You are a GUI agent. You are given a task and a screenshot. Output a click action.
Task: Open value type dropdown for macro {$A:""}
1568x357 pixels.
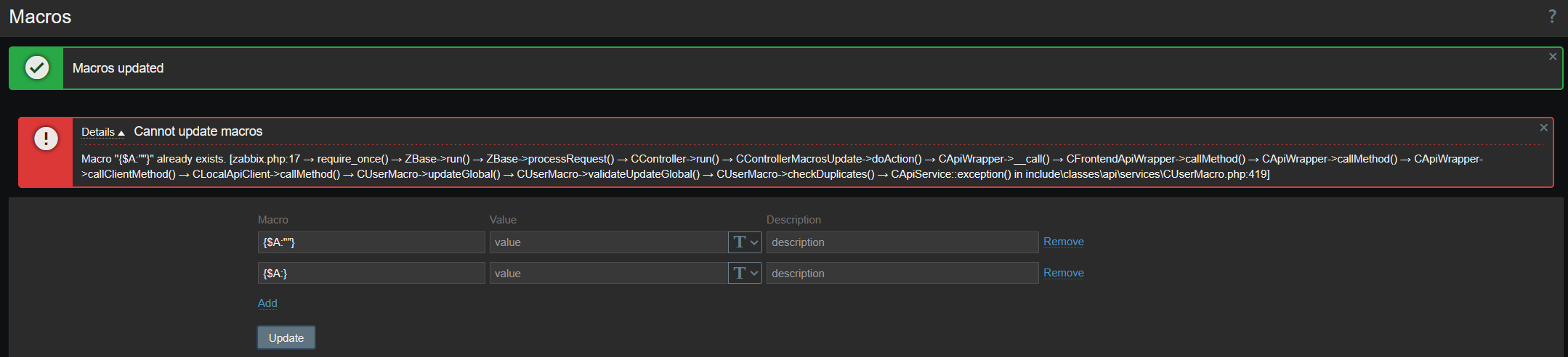pos(745,242)
